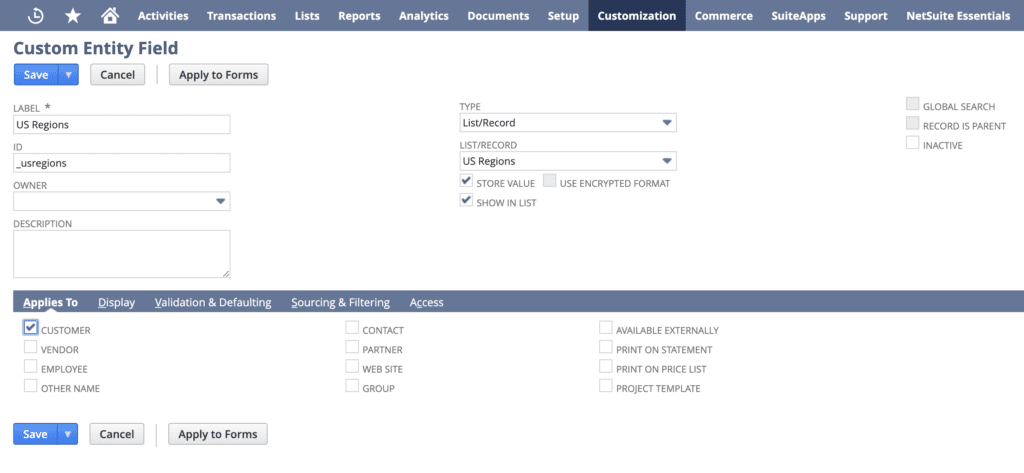The height and width of the screenshot is (473, 1024).
Task: Tick the Print on Statement checkbox
Action: pos(606,348)
